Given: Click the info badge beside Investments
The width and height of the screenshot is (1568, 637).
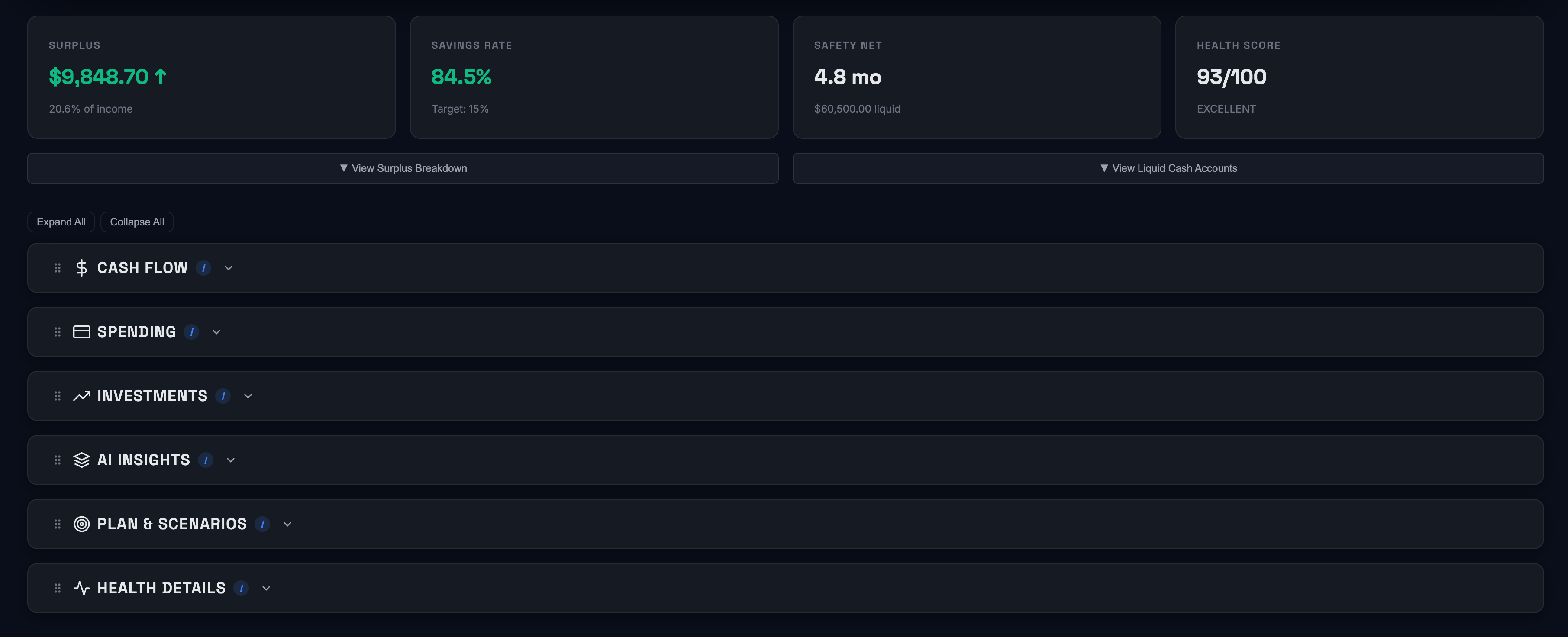Looking at the screenshot, I should click(x=223, y=396).
